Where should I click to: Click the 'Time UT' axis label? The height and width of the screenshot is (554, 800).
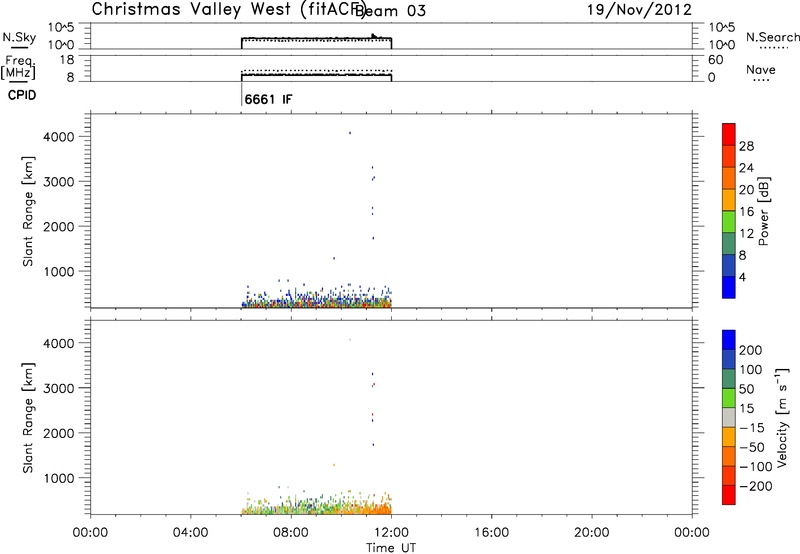(x=391, y=548)
